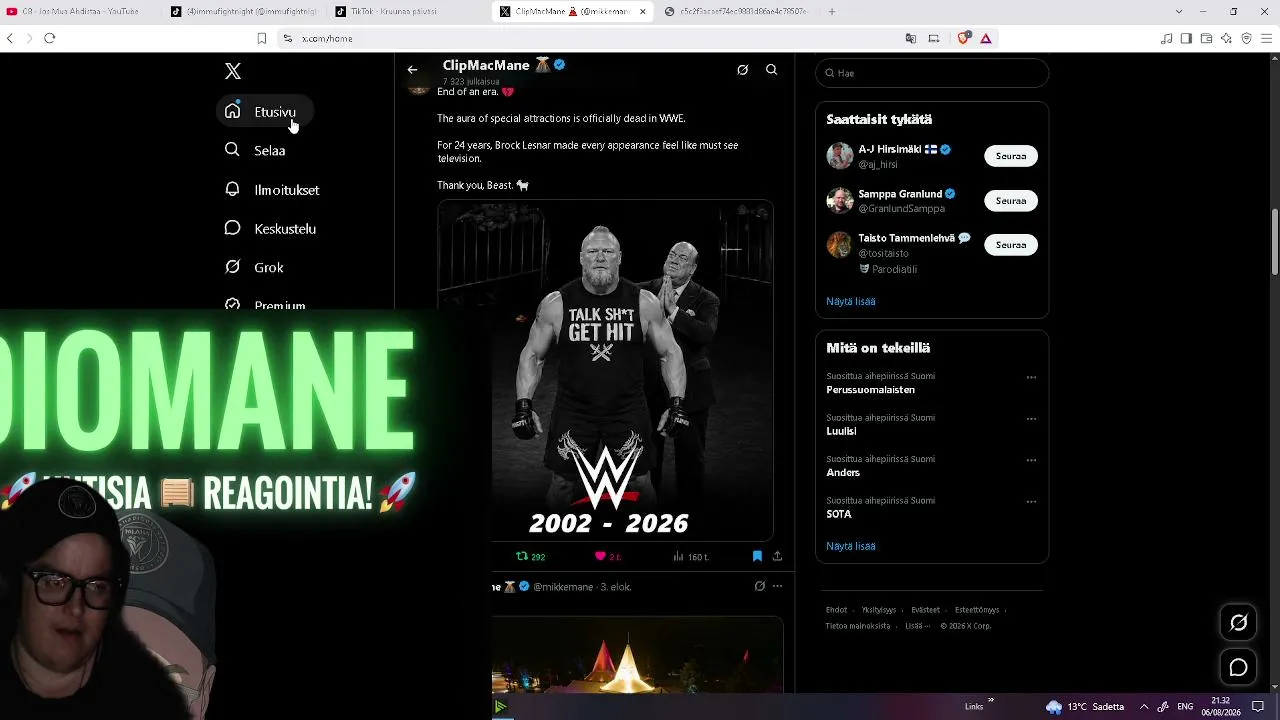Open Windows notification center
This screenshot has height=720, width=1280.
(1258, 706)
